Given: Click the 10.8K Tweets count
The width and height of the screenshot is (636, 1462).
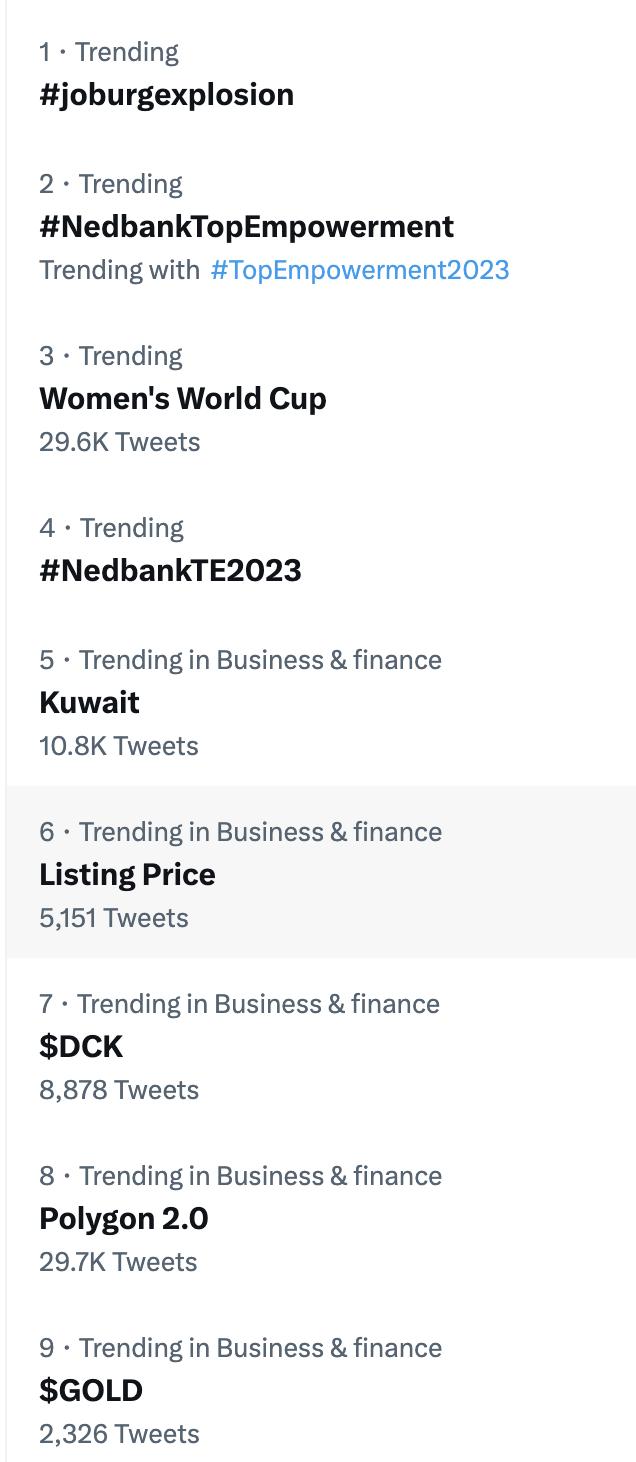Looking at the screenshot, I should 118,746.
